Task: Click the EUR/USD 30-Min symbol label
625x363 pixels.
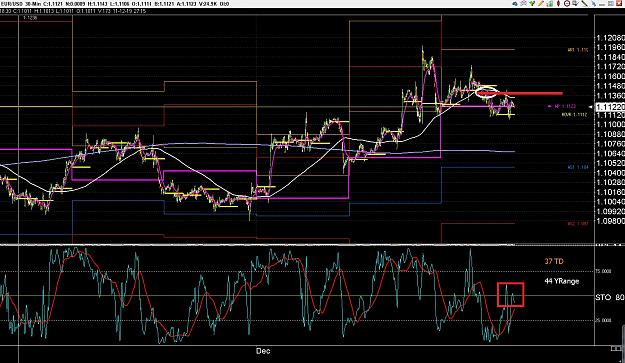Action: click(21, 4)
